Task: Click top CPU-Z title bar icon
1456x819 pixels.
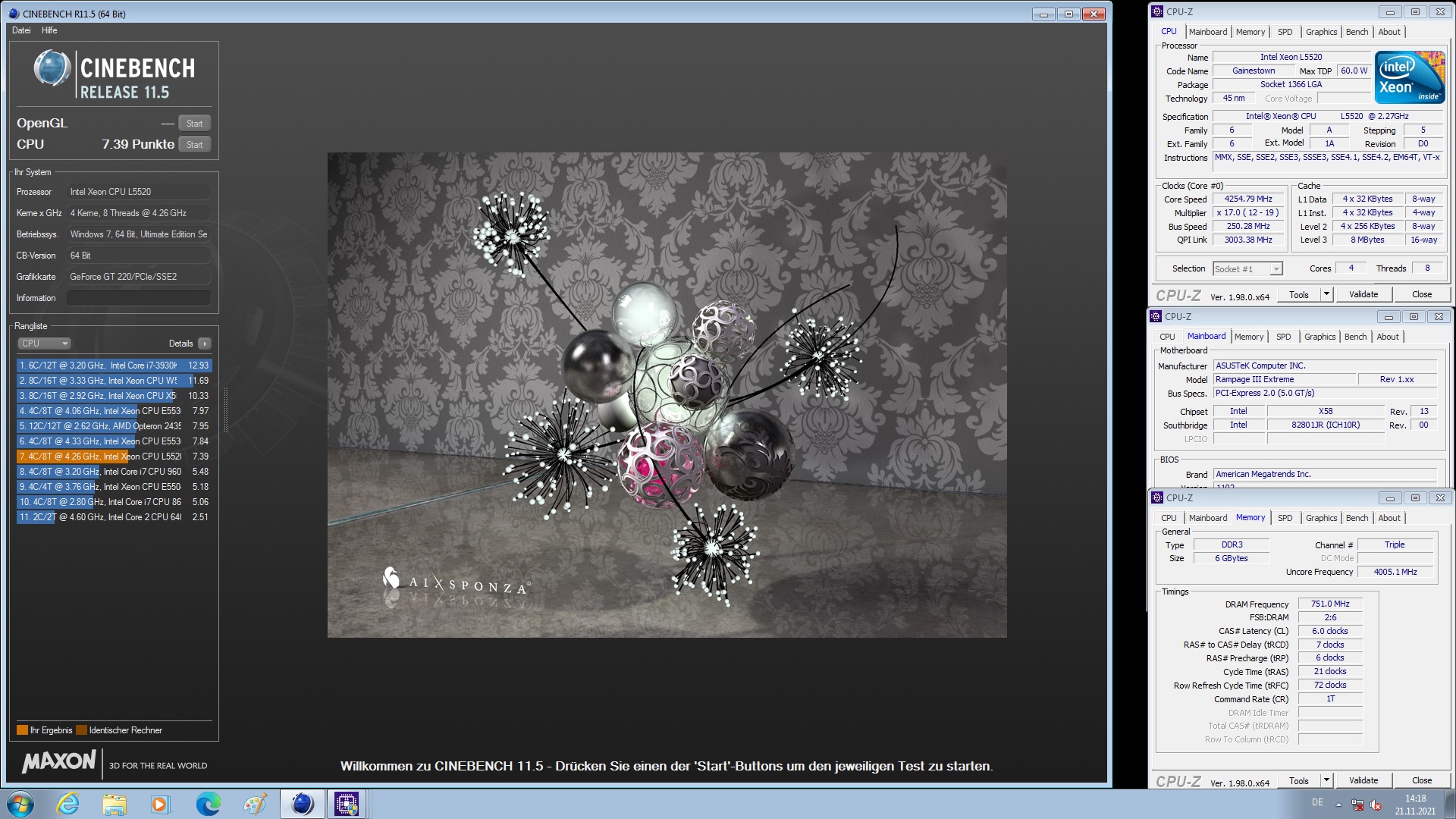Action: pyautogui.click(x=1157, y=11)
